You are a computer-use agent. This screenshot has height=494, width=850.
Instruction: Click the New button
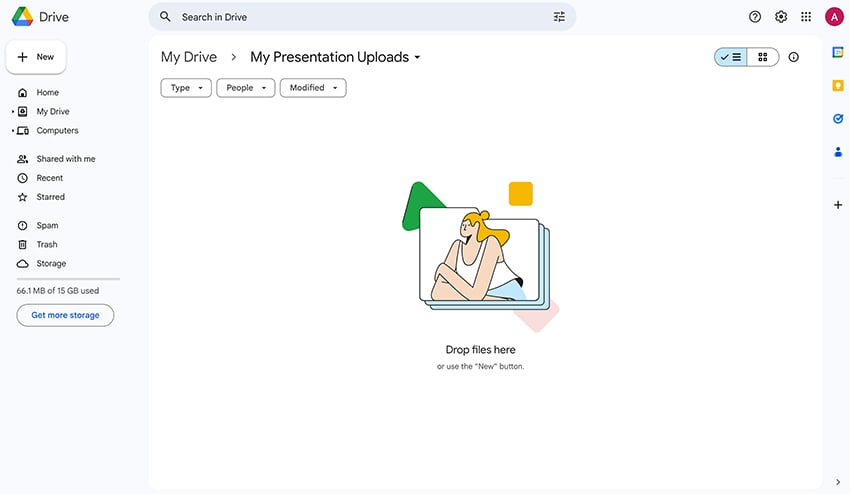pyautogui.click(x=36, y=57)
